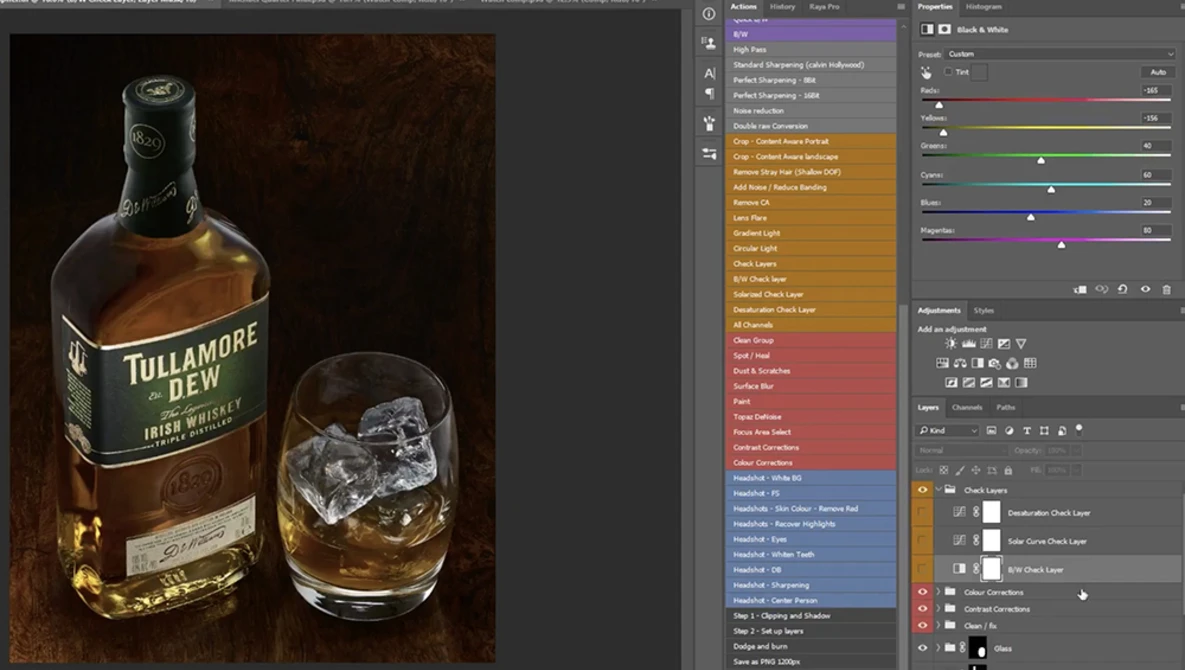This screenshot has height=670, width=1185.
Task: Switch to the Raya Pro tab
Action: [x=825, y=7]
